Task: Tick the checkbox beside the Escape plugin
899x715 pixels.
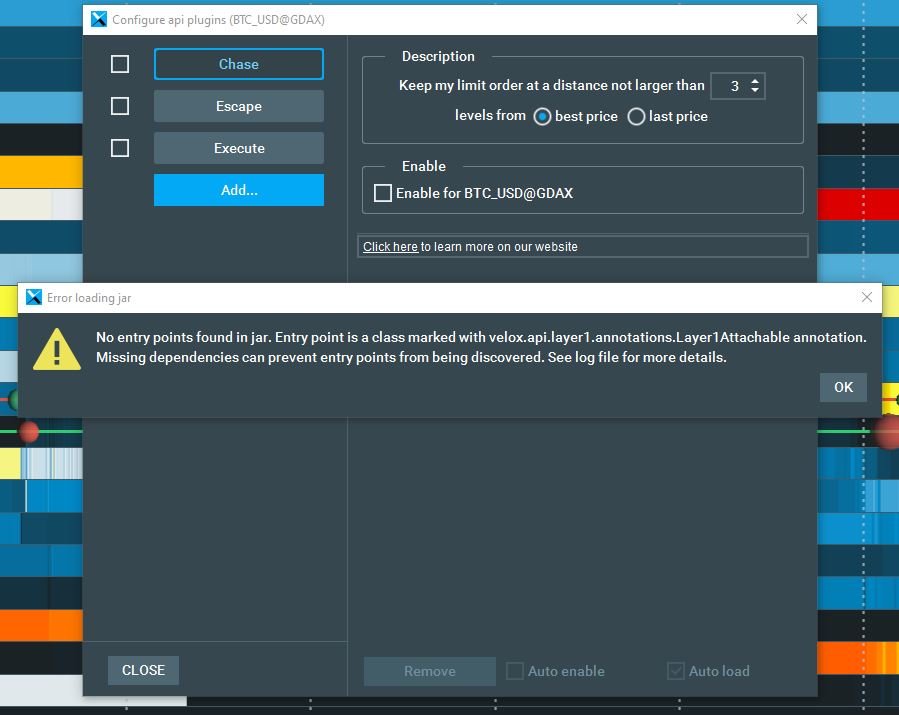Action: [x=120, y=106]
